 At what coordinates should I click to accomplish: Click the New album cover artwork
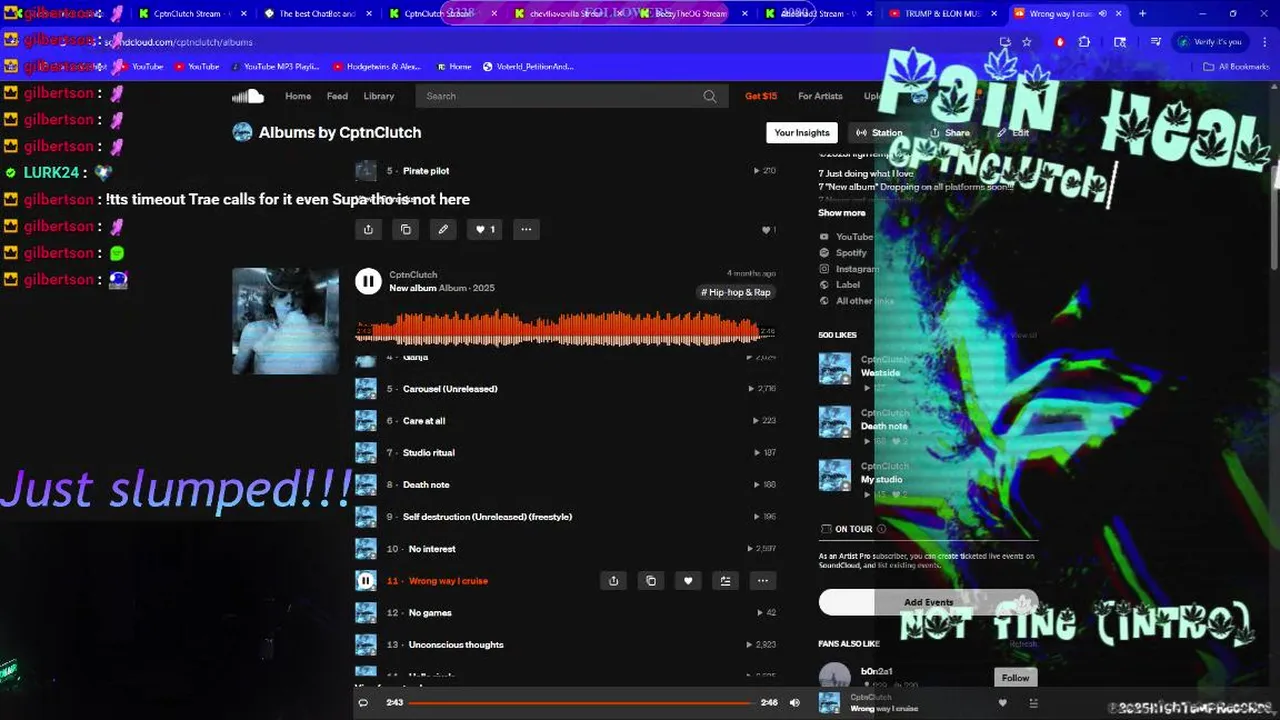coord(285,321)
